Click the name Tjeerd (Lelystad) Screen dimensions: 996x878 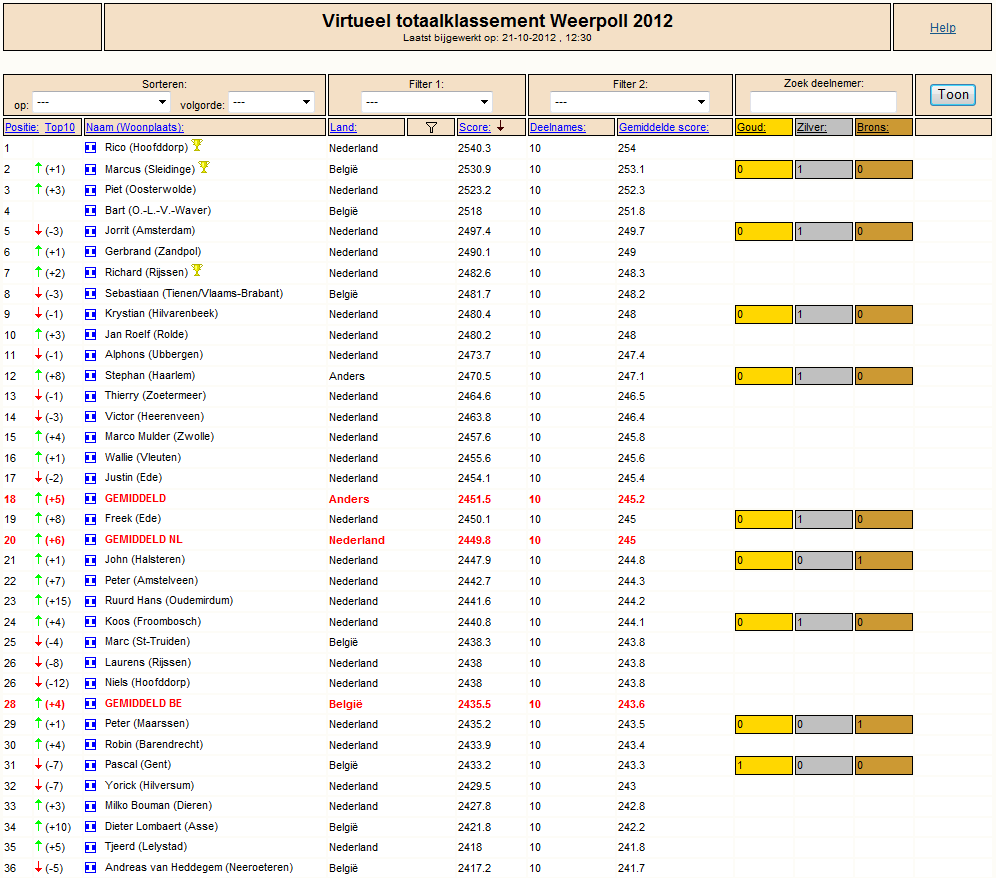coord(146,846)
